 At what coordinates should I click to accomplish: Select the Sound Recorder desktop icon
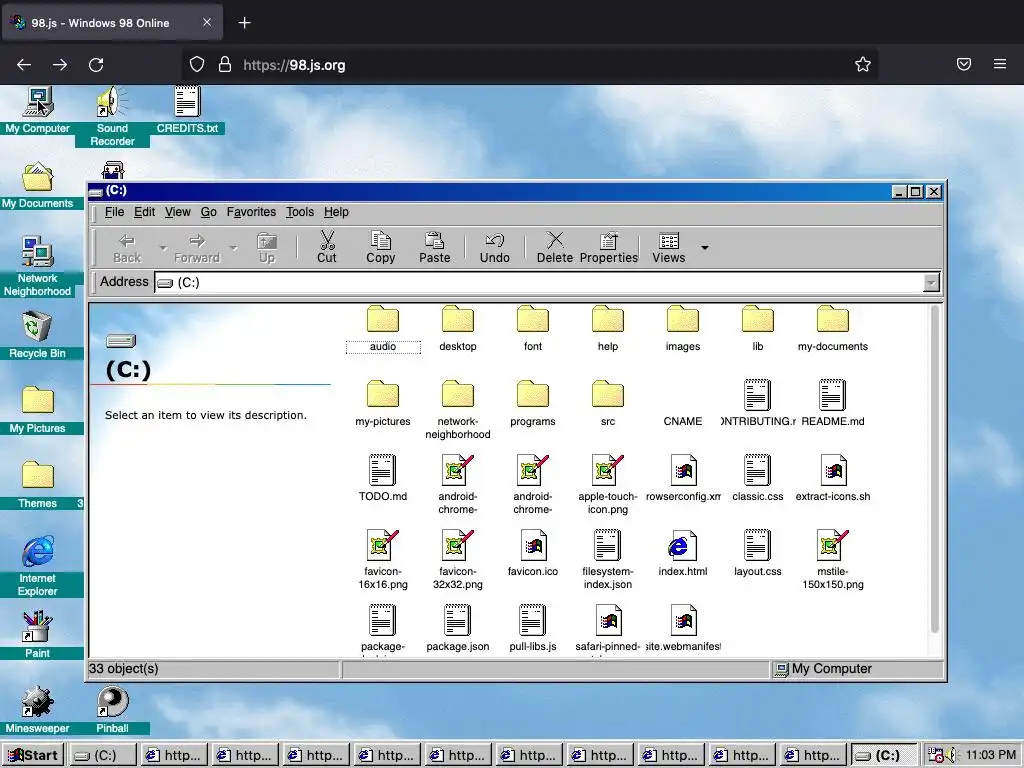[112, 116]
